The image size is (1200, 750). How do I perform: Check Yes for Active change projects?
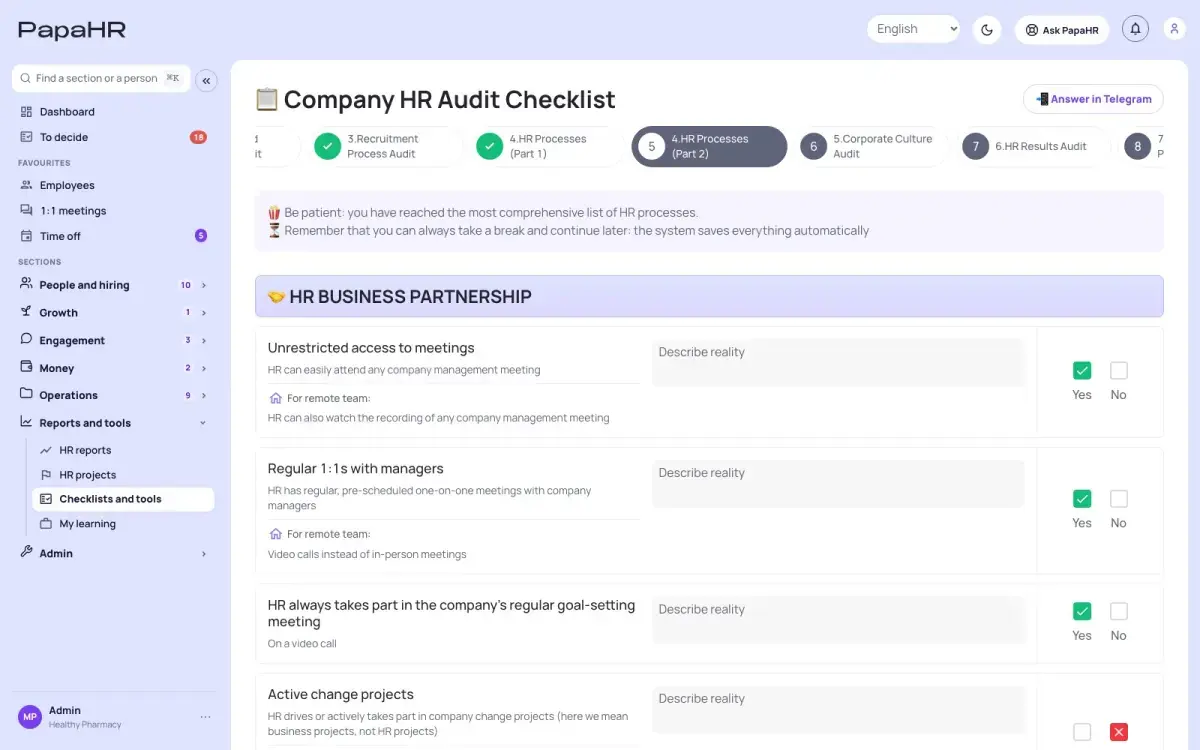pyautogui.click(x=1082, y=732)
